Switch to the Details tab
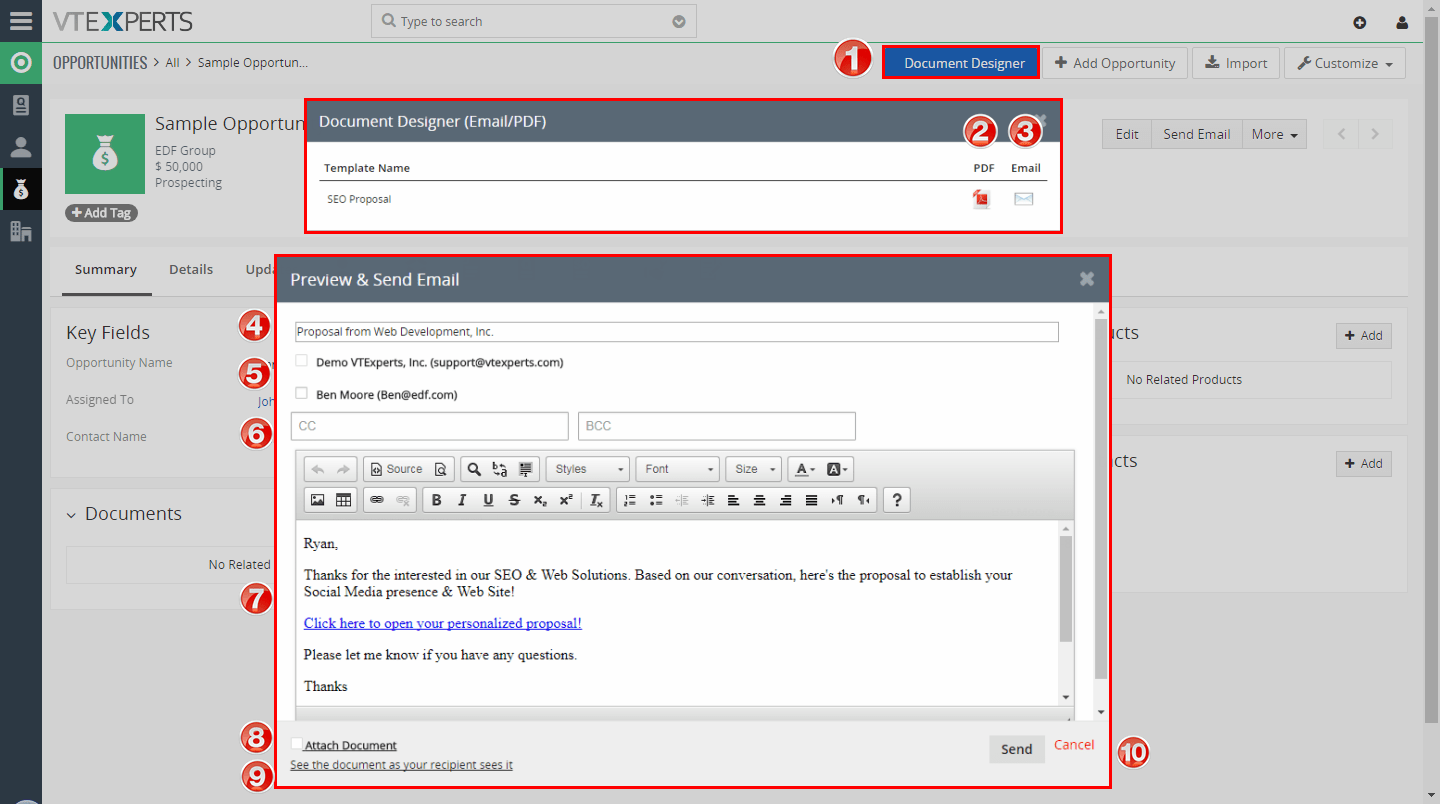This screenshot has height=804, width=1440. tap(190, 269)
